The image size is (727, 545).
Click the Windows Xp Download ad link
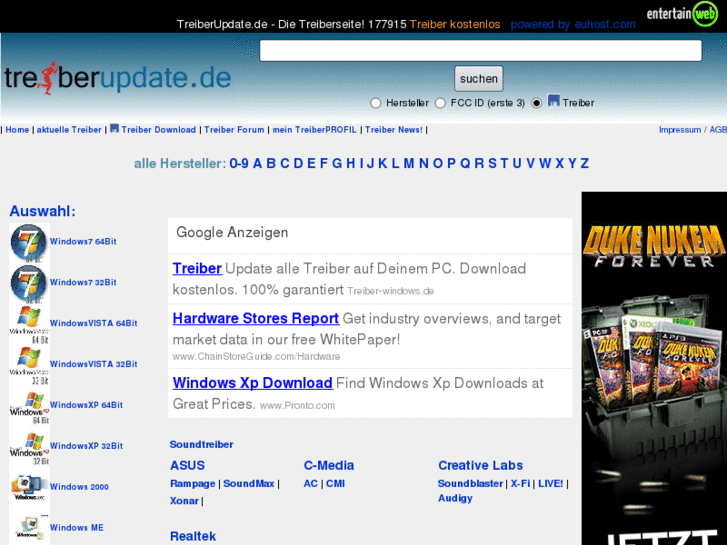click(252, 383)
